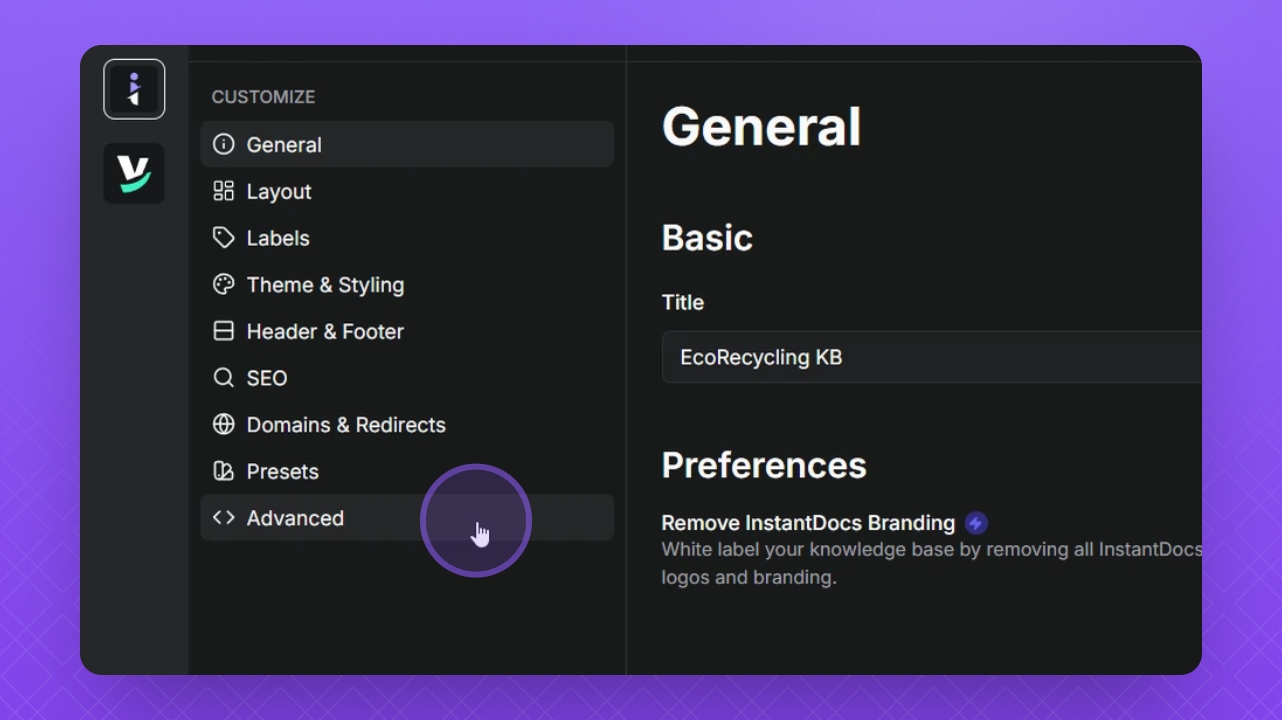The height and width of the screenshot is (720, 1282).
Task: Click the globe icon for Domains & Redirects
Action: tap(224, 425)
